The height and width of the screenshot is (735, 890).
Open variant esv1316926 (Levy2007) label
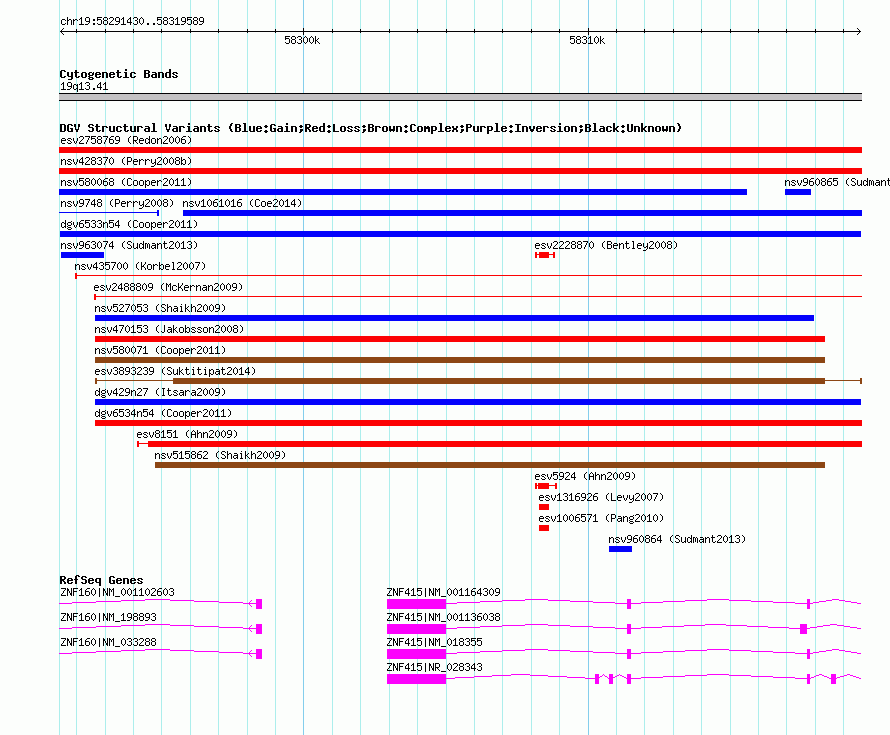pos(601,497)
